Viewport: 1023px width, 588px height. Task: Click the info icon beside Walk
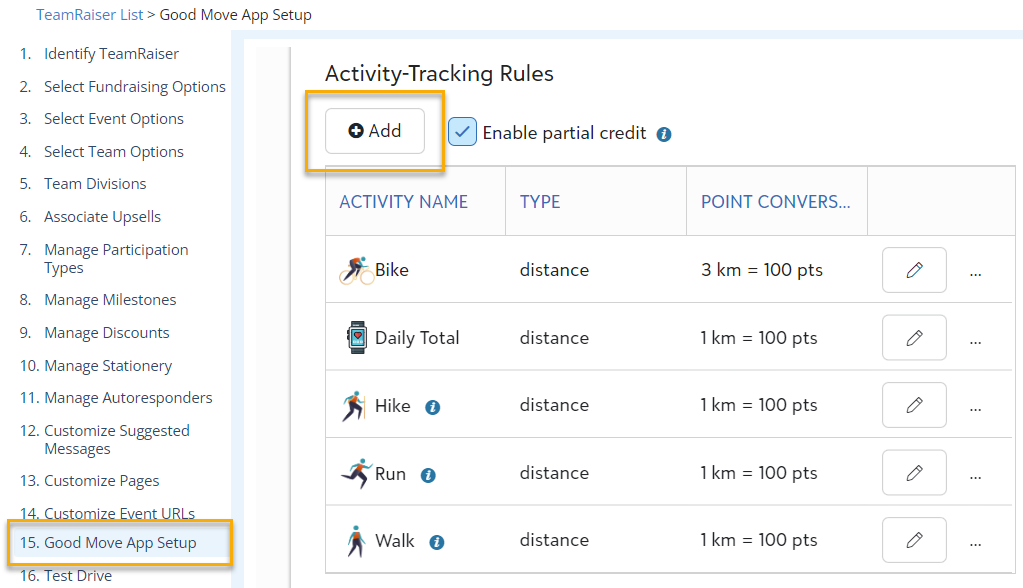pyautogui.click(x=436, y=542)
